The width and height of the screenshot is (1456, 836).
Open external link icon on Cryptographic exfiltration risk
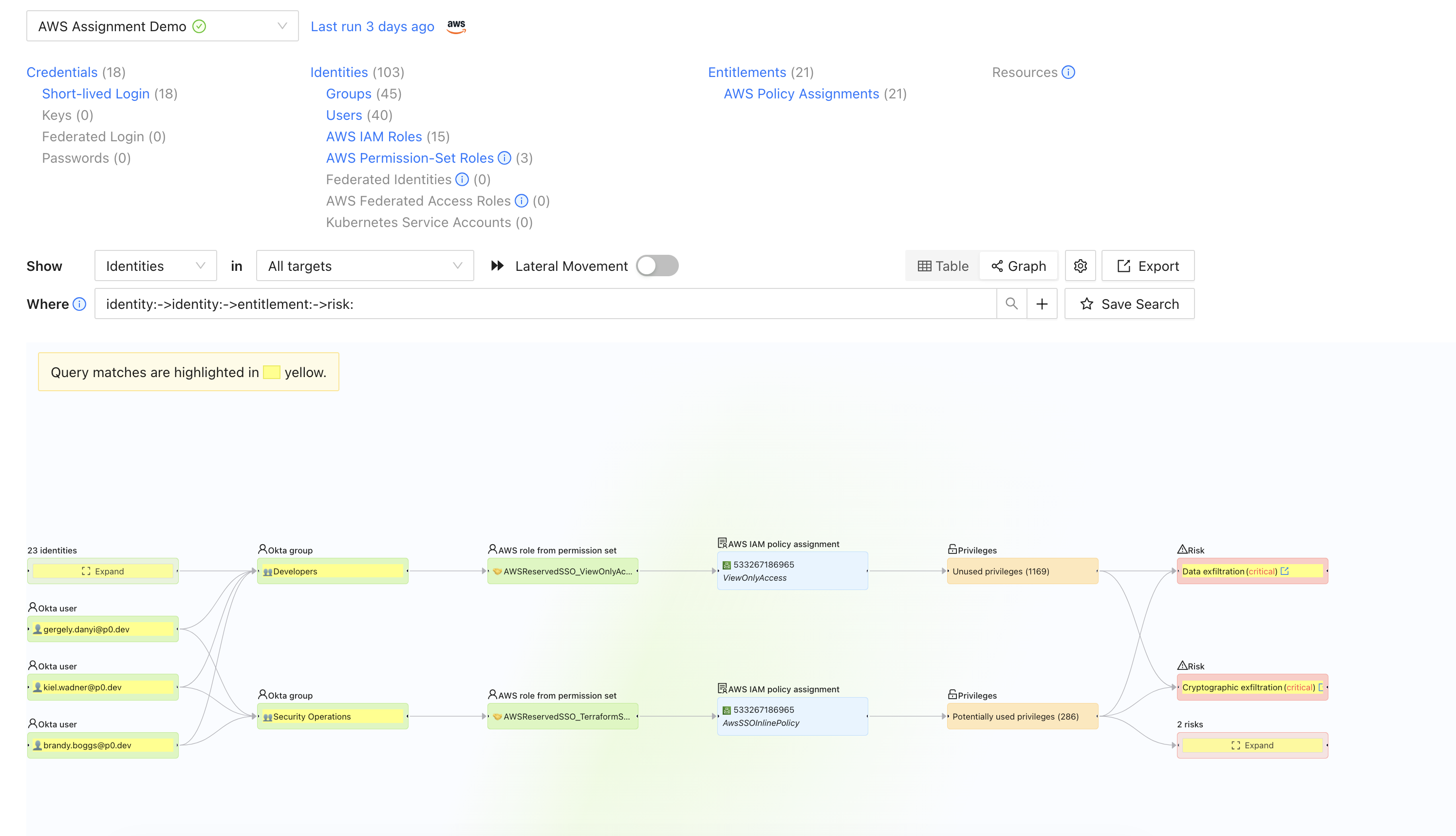[1320, 687]
